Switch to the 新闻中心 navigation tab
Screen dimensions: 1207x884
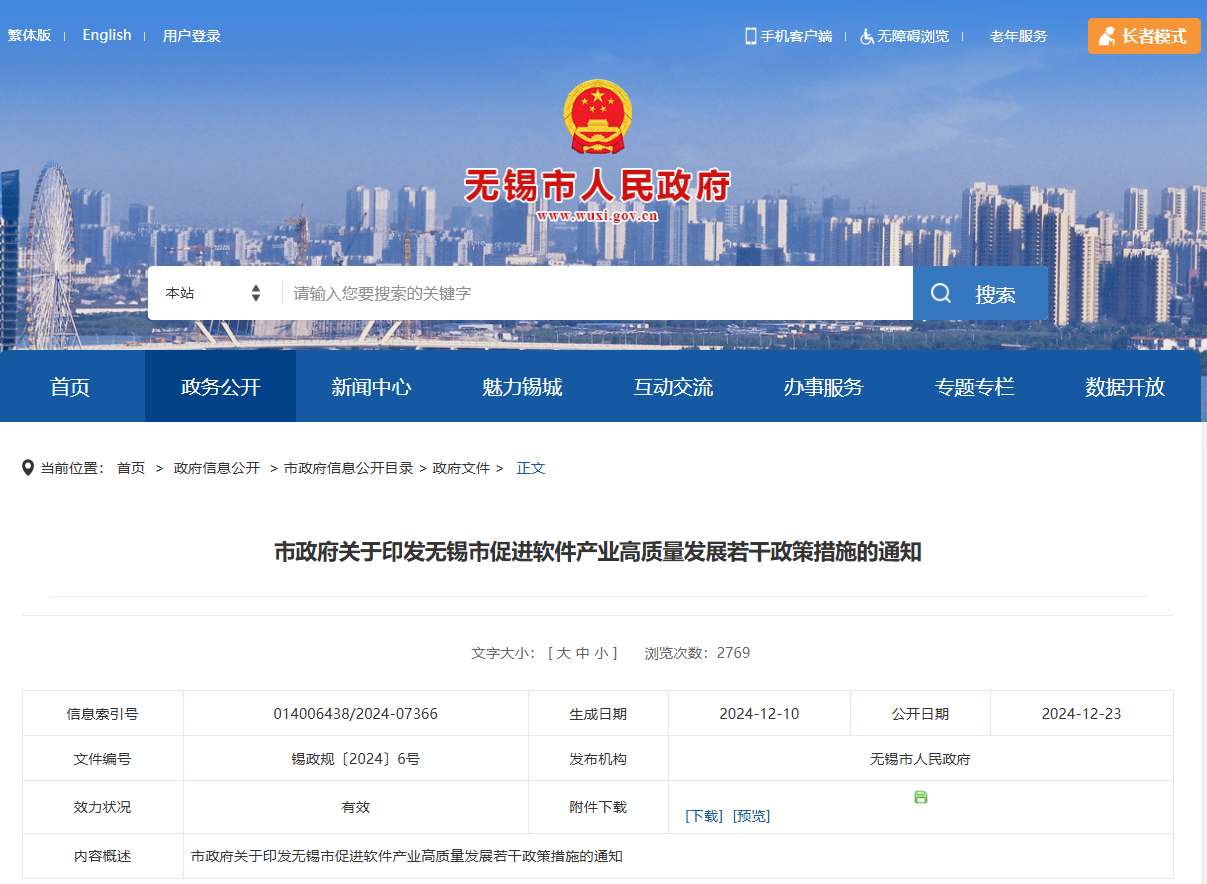[x=371, y=386]
